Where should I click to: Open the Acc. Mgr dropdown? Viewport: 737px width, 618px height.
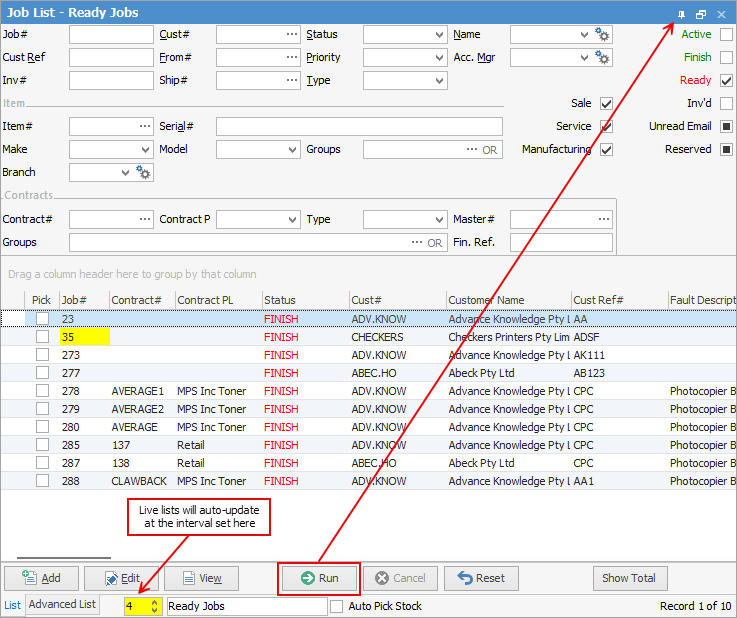point(584,57)
